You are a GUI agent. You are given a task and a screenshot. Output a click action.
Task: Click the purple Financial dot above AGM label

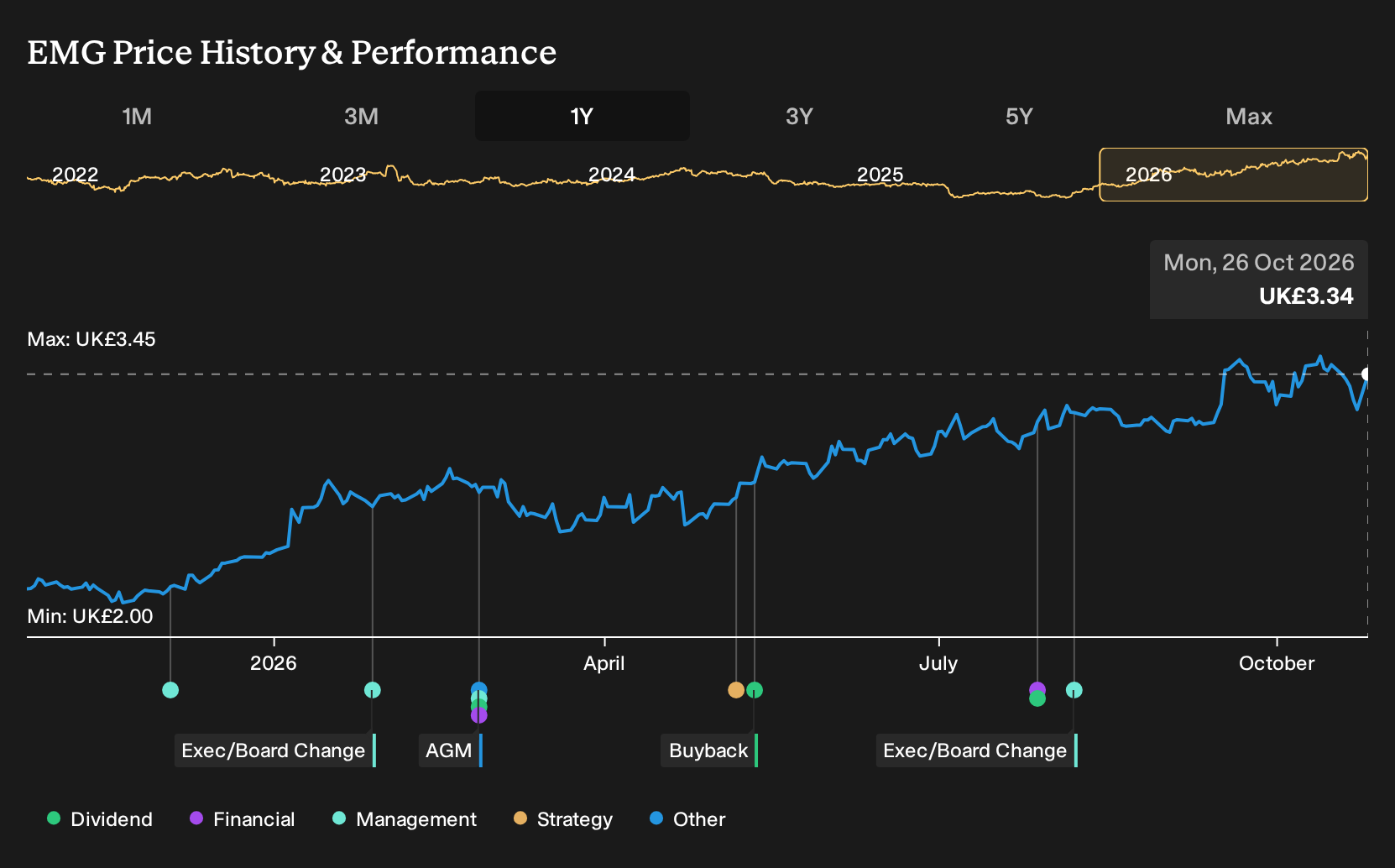478,715
